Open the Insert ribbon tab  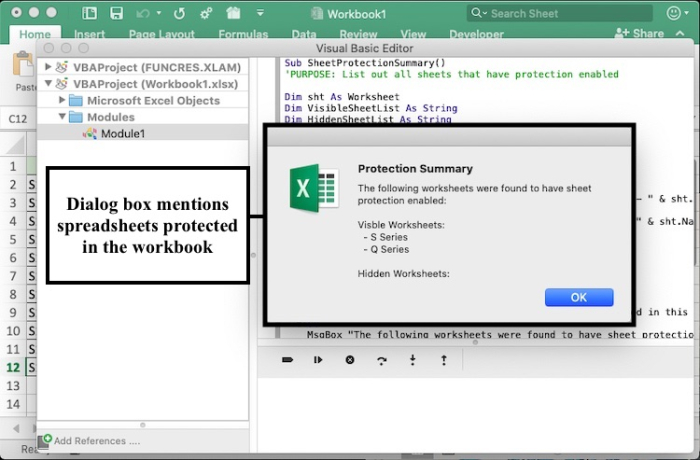tap(89, 34)
